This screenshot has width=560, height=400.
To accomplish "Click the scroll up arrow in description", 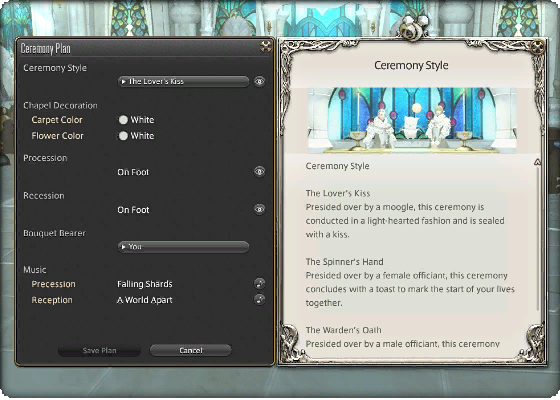I will 537,162.
